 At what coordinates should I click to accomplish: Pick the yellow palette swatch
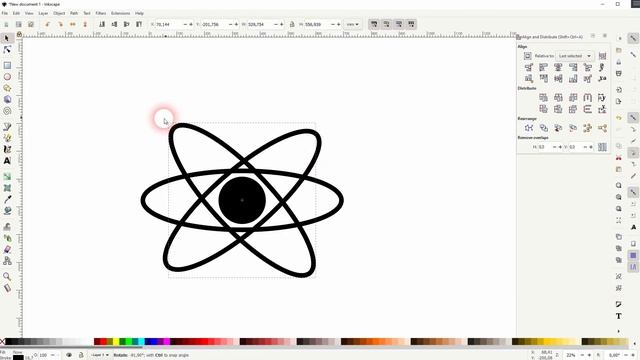(x=116, y=342)
